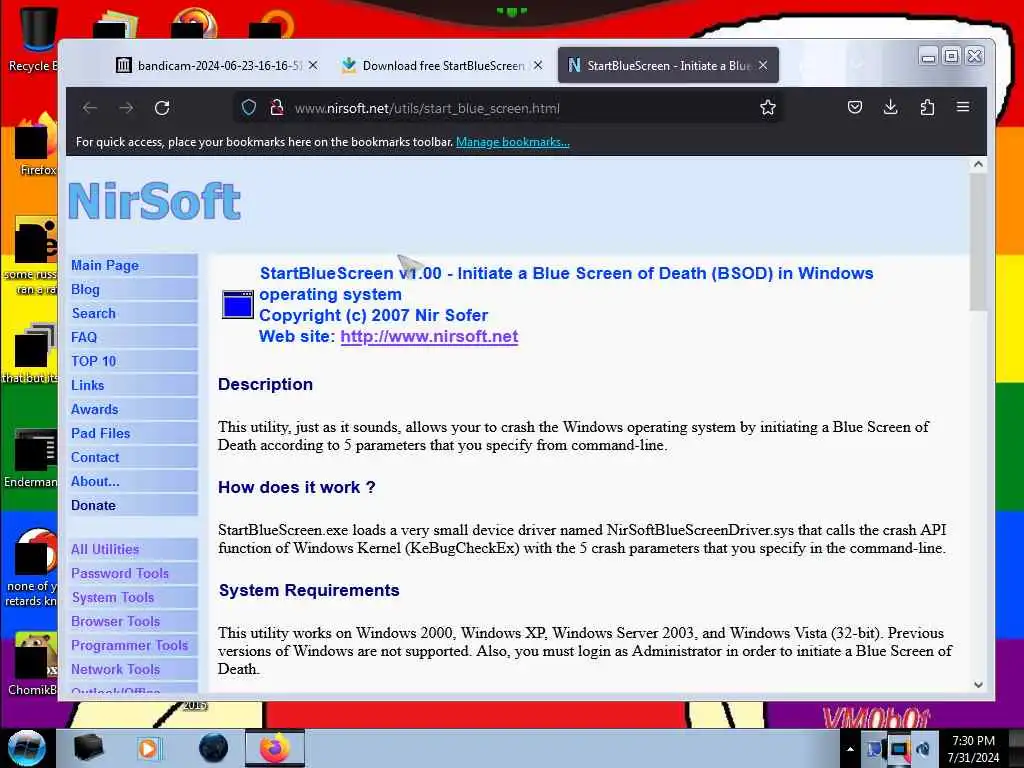Image resolution: width=1024 pixels, height=768 pixels.
Task: Open the media player taskbar icon
Action: [x=148, y=748]
